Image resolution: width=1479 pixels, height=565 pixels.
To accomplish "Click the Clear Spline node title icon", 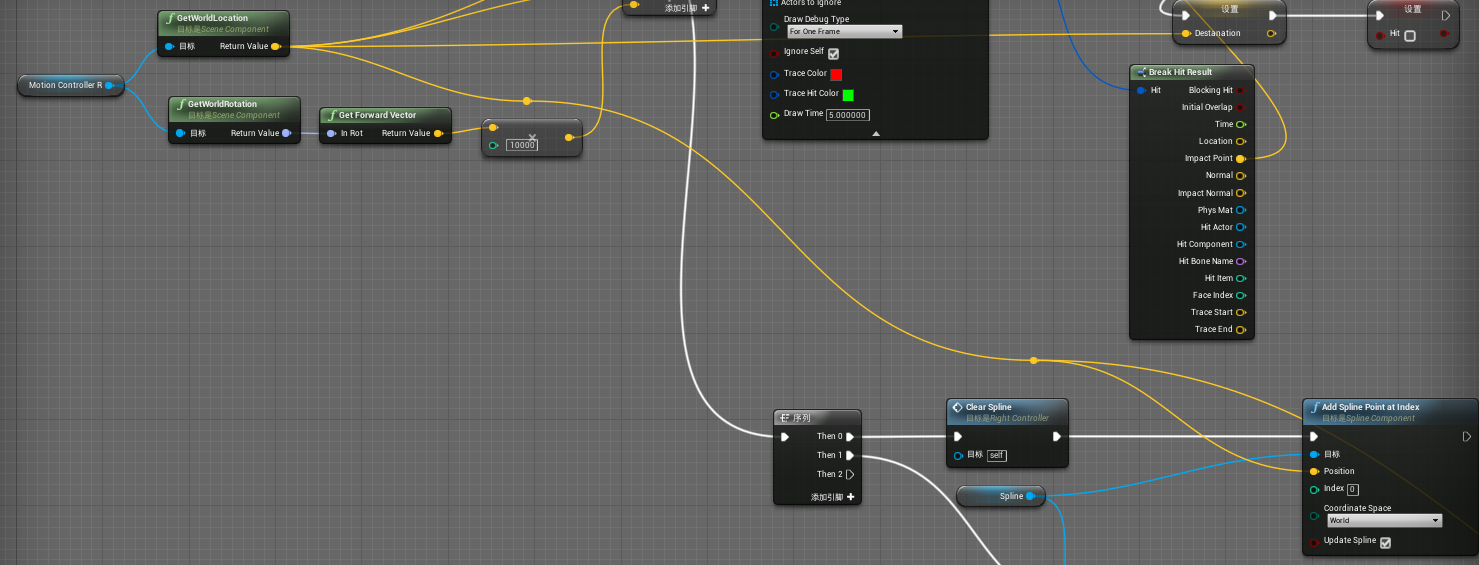I will click(x=957, y=407).
